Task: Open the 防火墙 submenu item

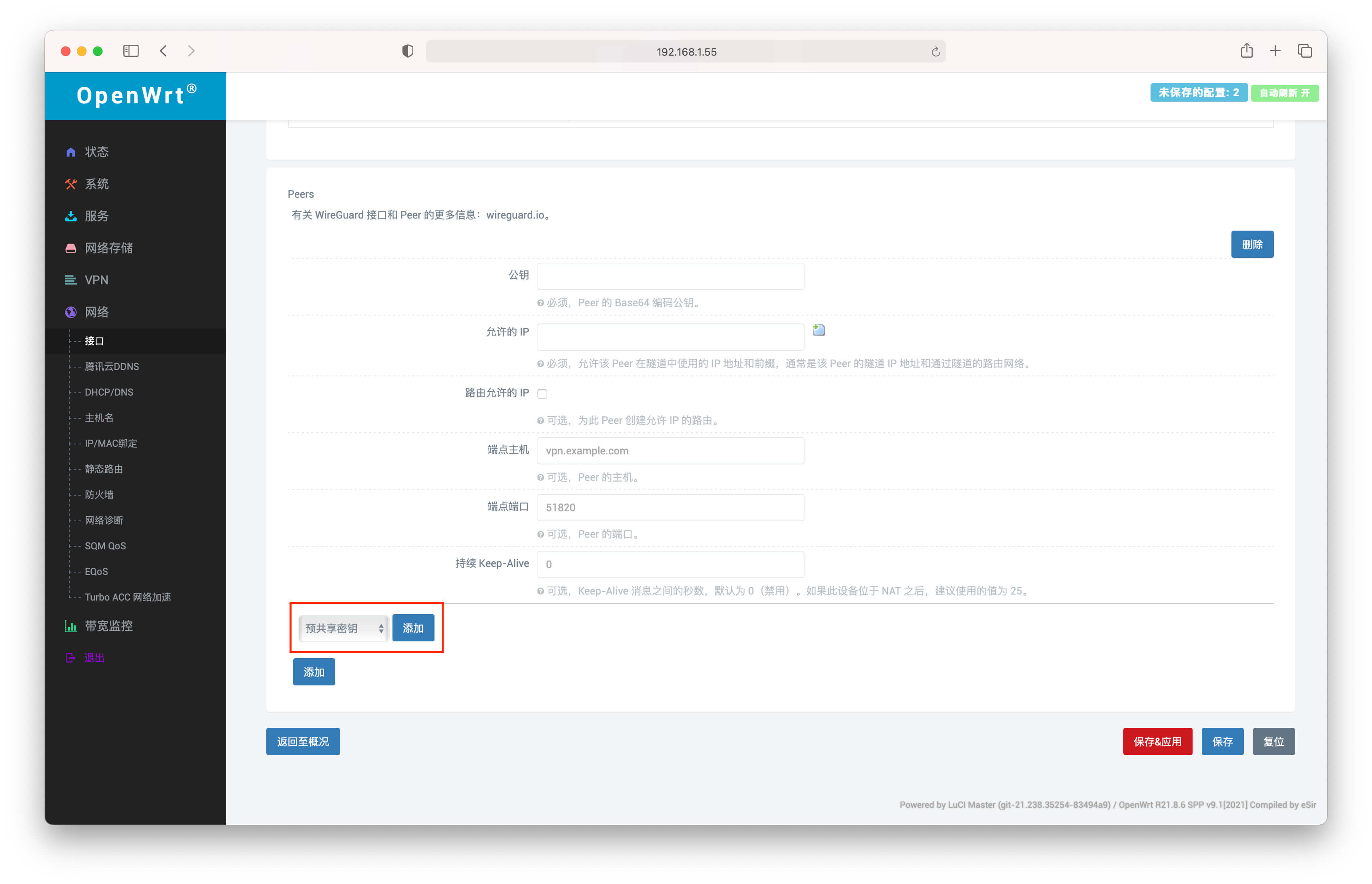Action: click(99, 495)
